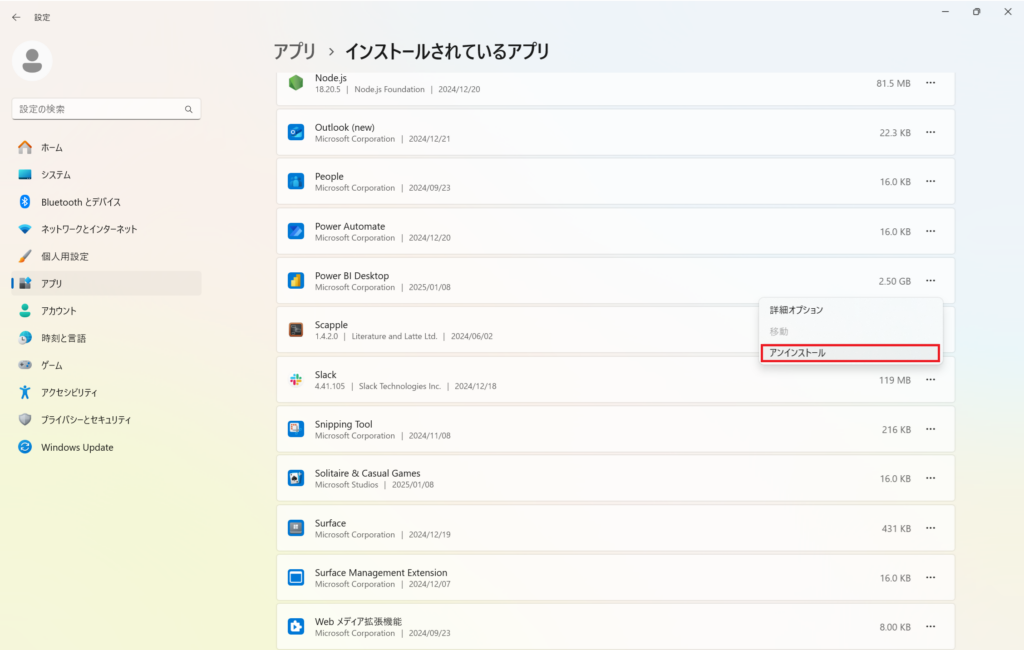The image size is (1024, 650).
Task: Click the Web メディア拡張機能 app icon
Action: coord(296,626)
